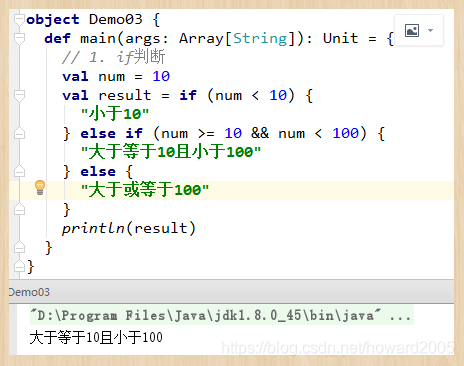Click 'Demo03' object name in code

[116, 20]
